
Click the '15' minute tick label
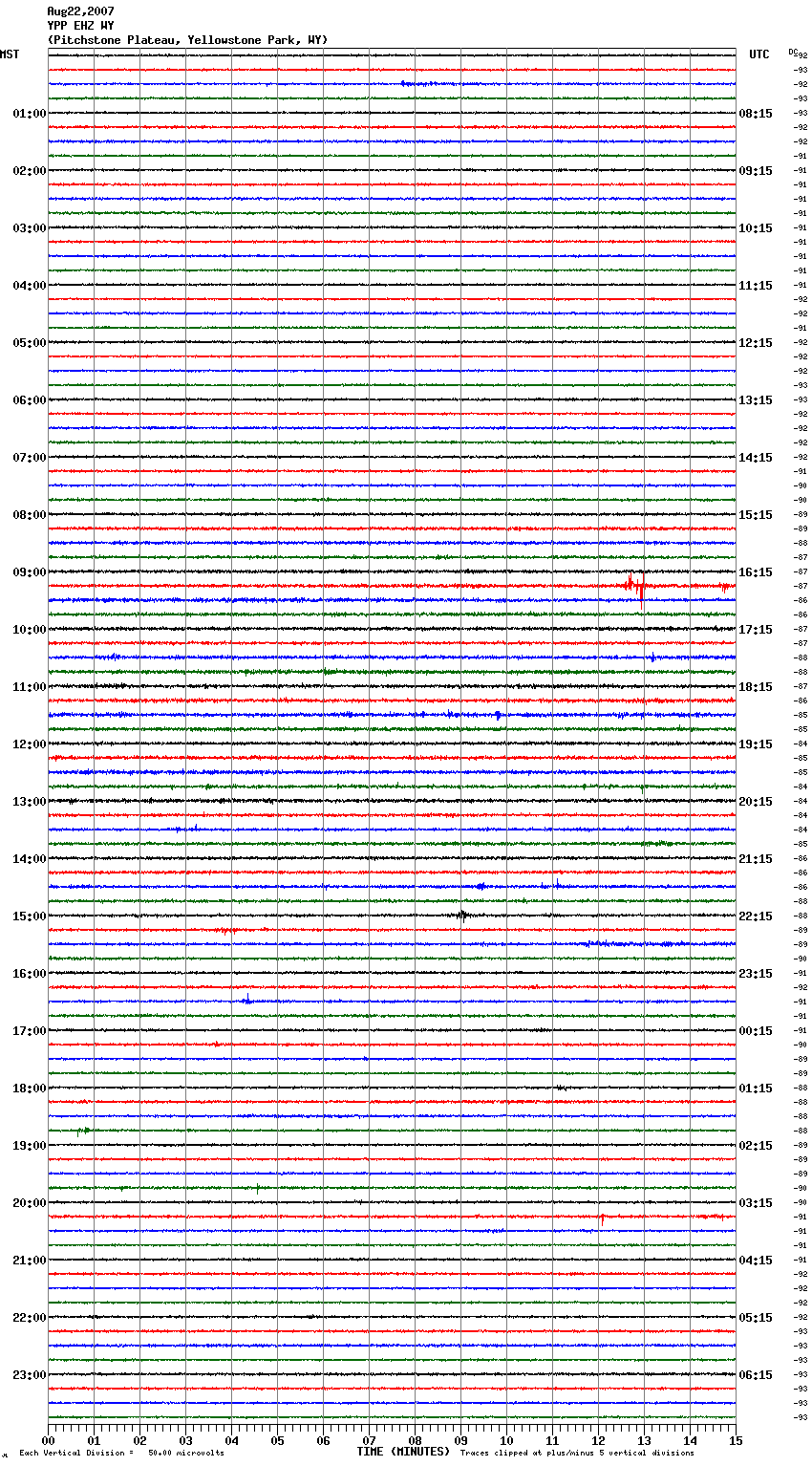pos(736,1440)
